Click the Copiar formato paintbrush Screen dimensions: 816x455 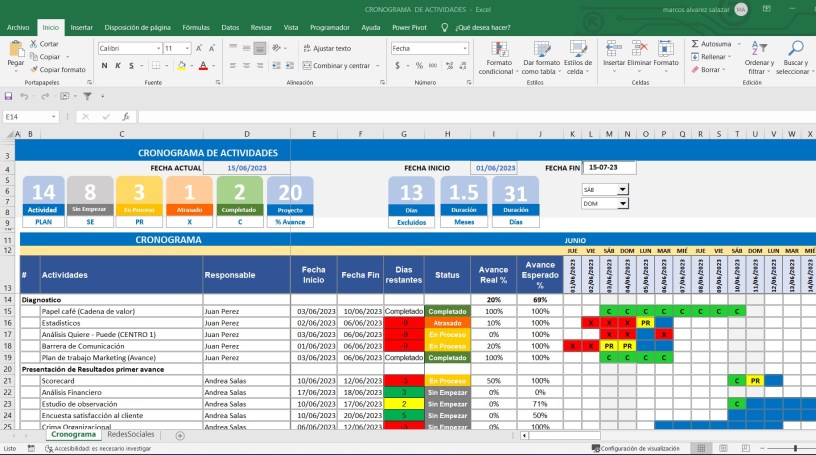[x=35, y=70]
